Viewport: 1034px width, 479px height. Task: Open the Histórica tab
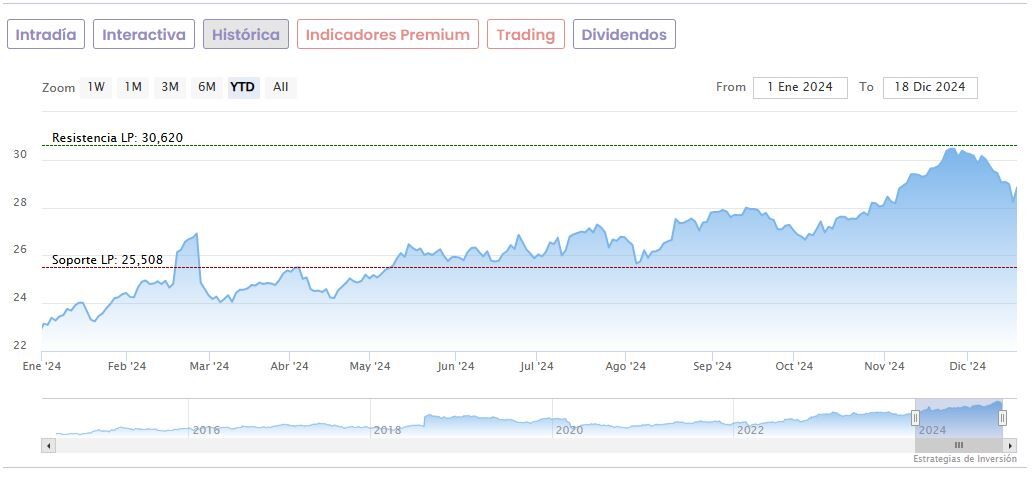[246, 35]
